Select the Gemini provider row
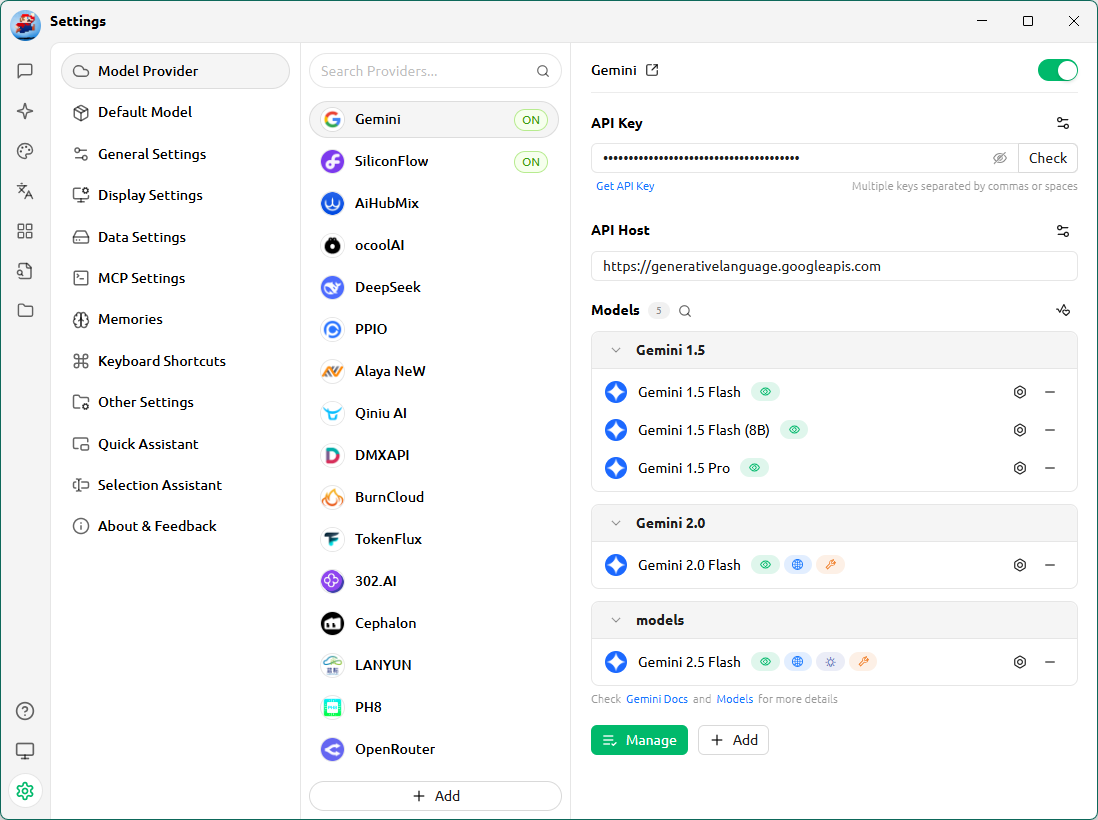This screenshot has width=1098, height=820. 434,120
